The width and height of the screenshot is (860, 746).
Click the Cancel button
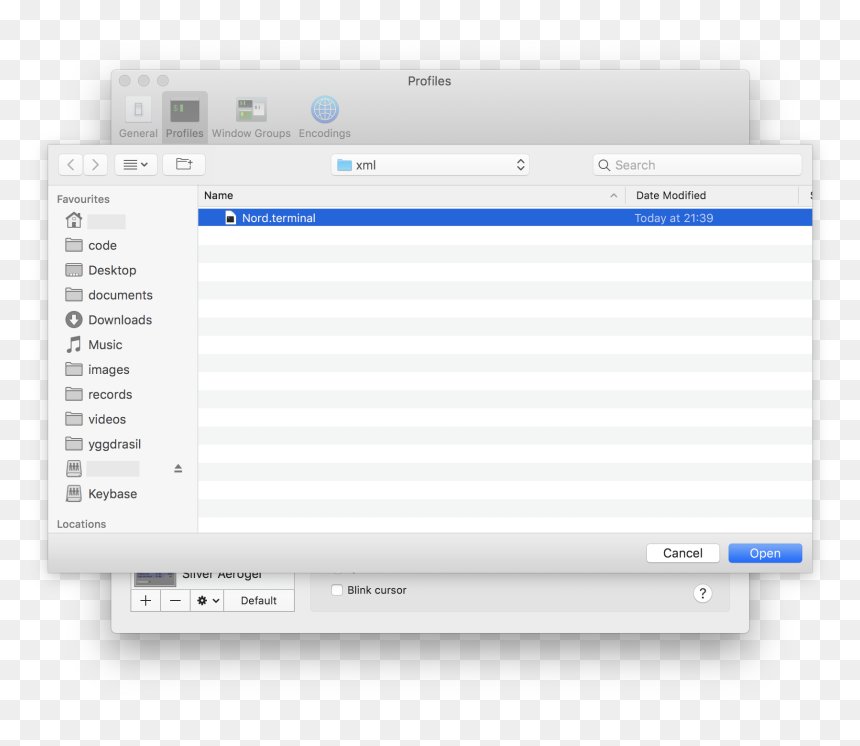[683, 553]
